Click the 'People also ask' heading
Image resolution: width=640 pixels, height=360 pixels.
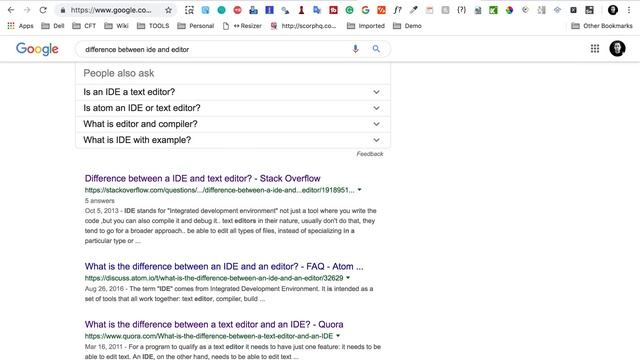(119, 73)
